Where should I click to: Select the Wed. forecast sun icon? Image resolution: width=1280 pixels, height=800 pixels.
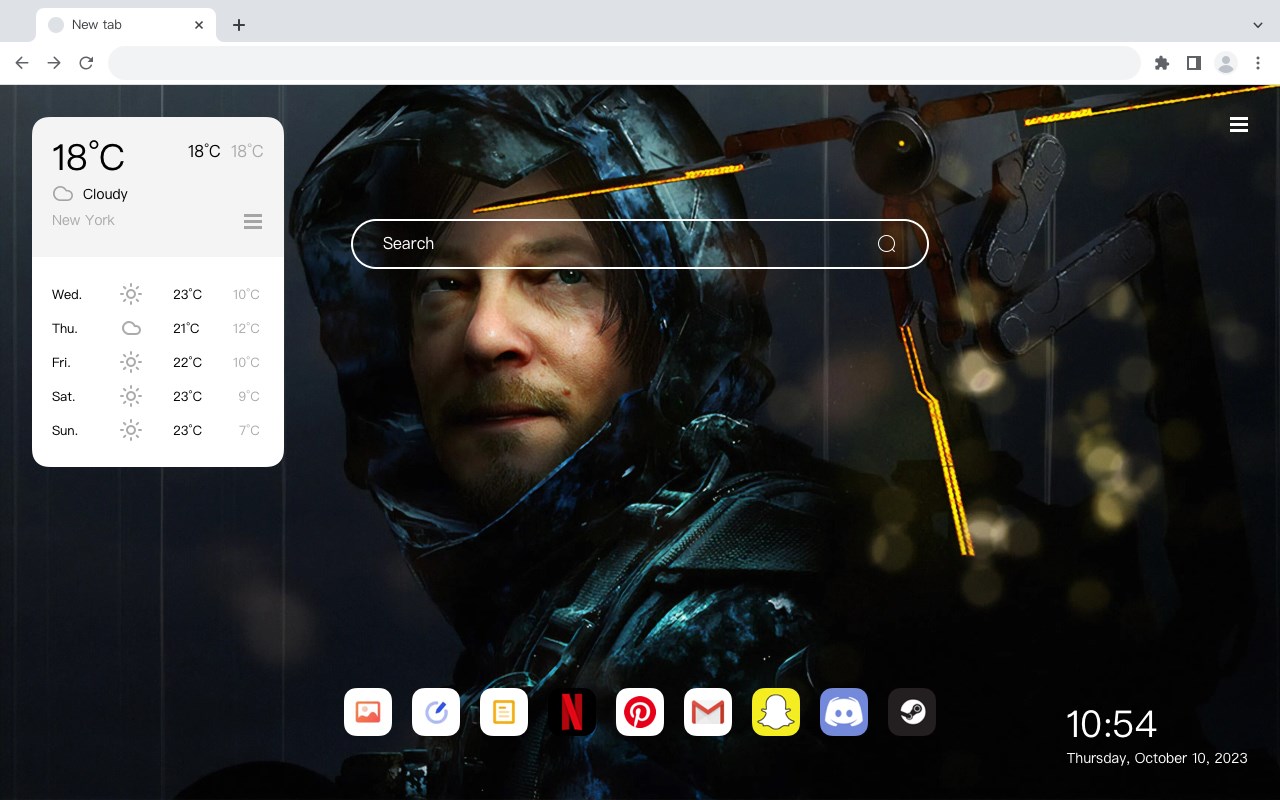(x=131, y=294)
